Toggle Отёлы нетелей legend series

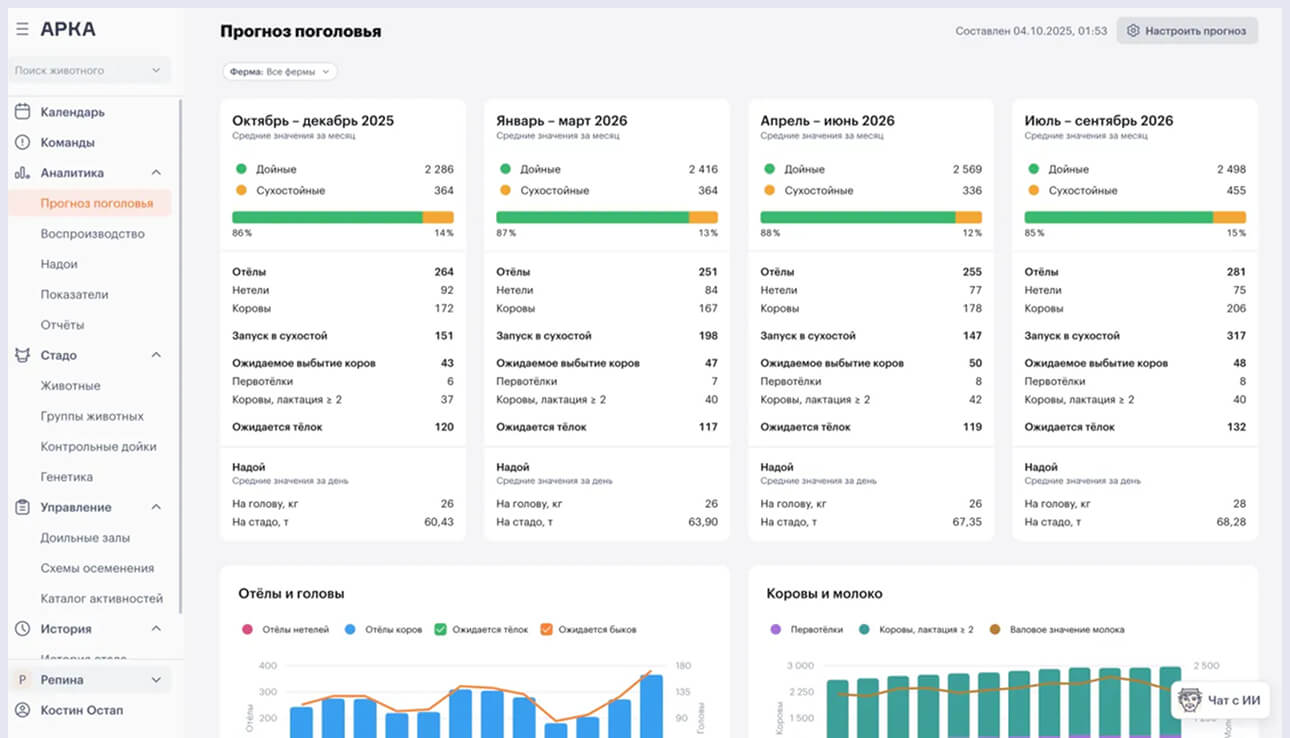coord(247,630)
